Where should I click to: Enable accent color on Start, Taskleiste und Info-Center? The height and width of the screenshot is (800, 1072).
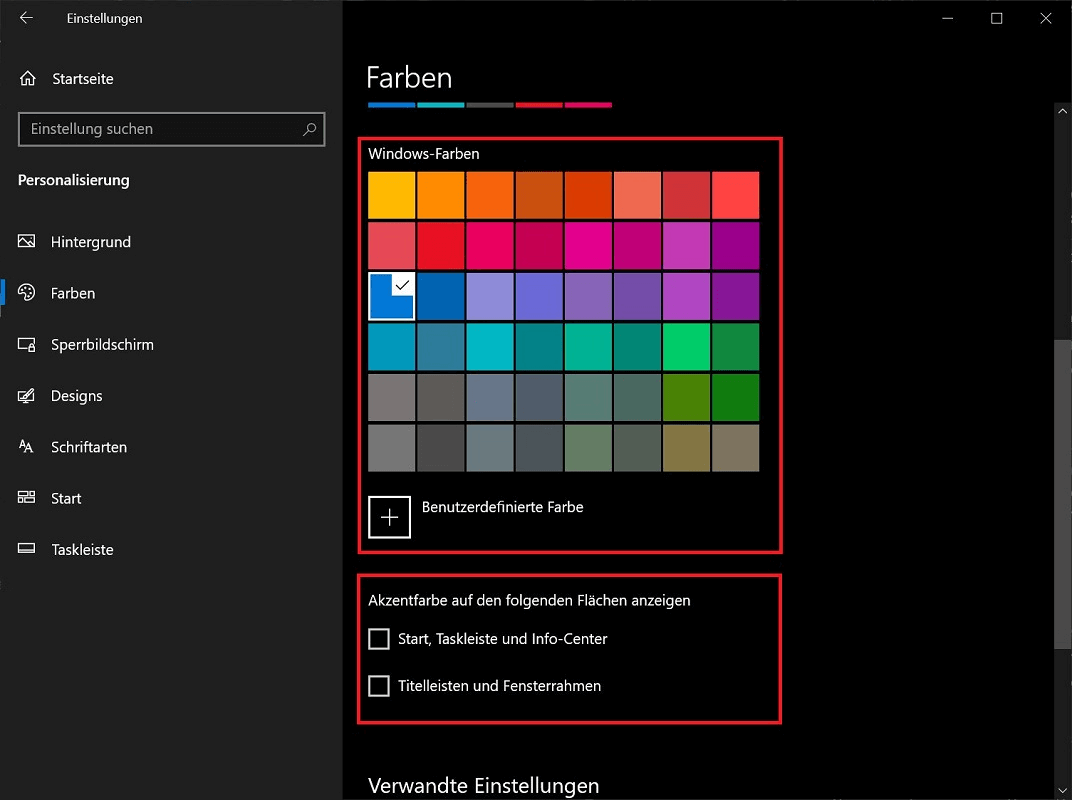pos(379,639)
